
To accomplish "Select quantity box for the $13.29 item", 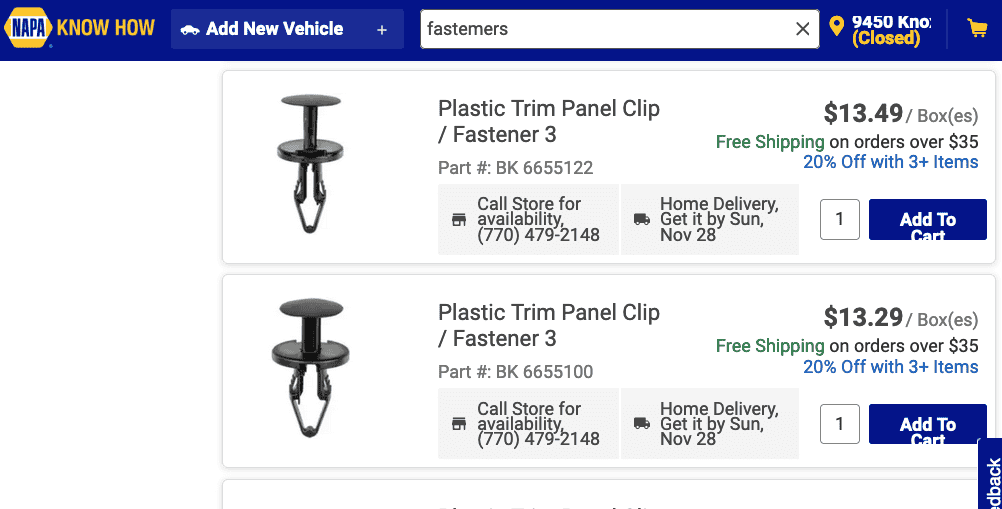I will tap(840, 424).
